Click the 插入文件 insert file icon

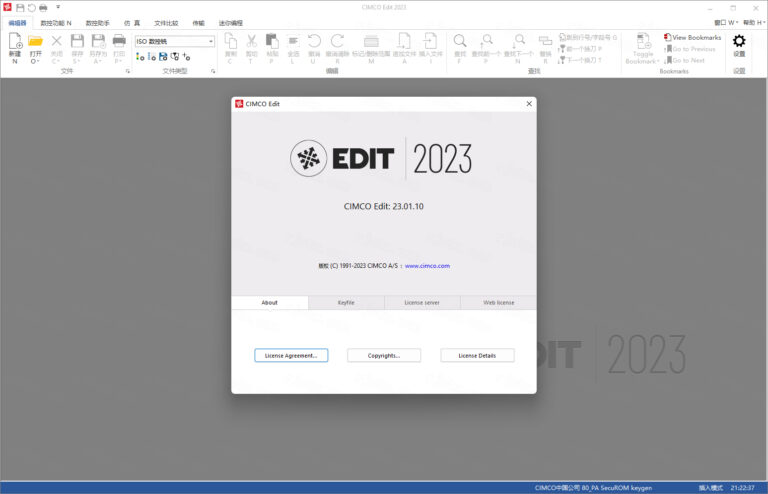(431, 41)
